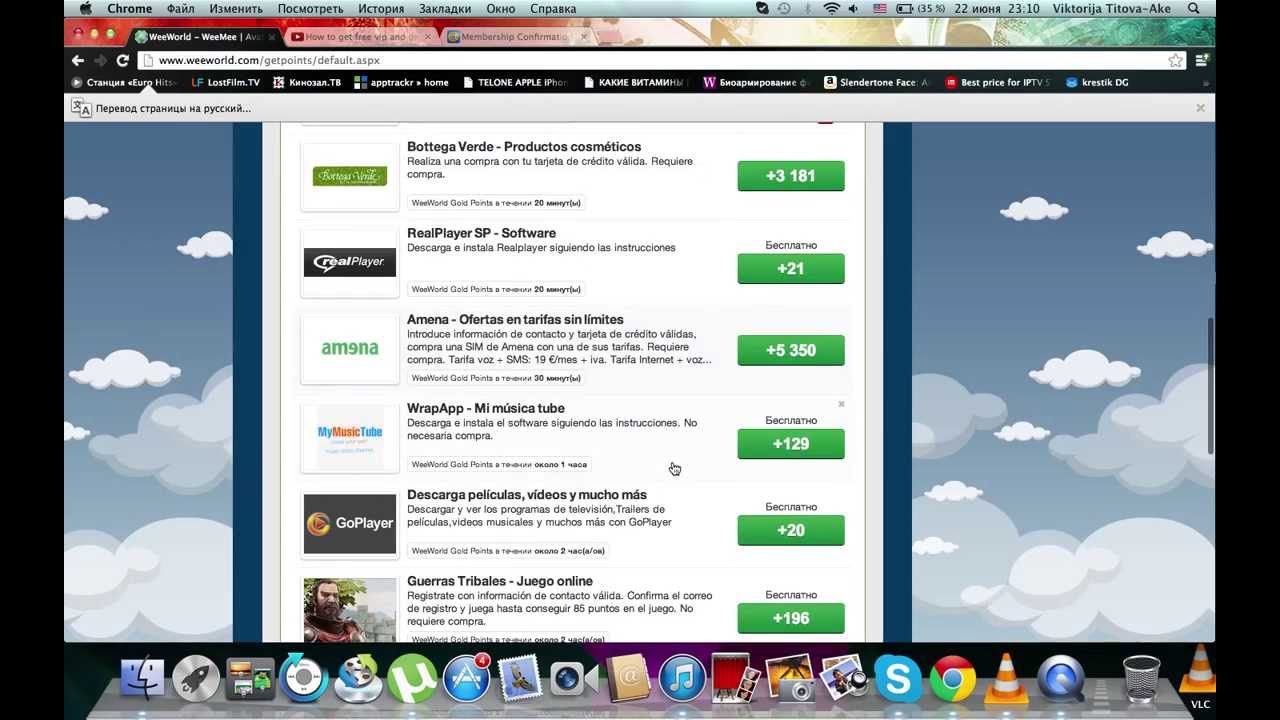Open the Справка menu
Viewport: 1280px width, 720px height.
553,9
